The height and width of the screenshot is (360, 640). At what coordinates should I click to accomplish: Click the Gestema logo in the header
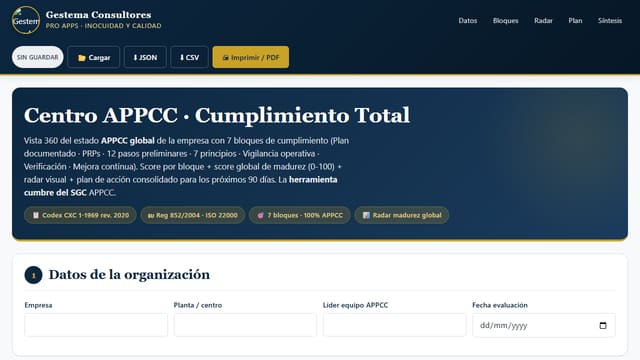[x=26, y=20]
